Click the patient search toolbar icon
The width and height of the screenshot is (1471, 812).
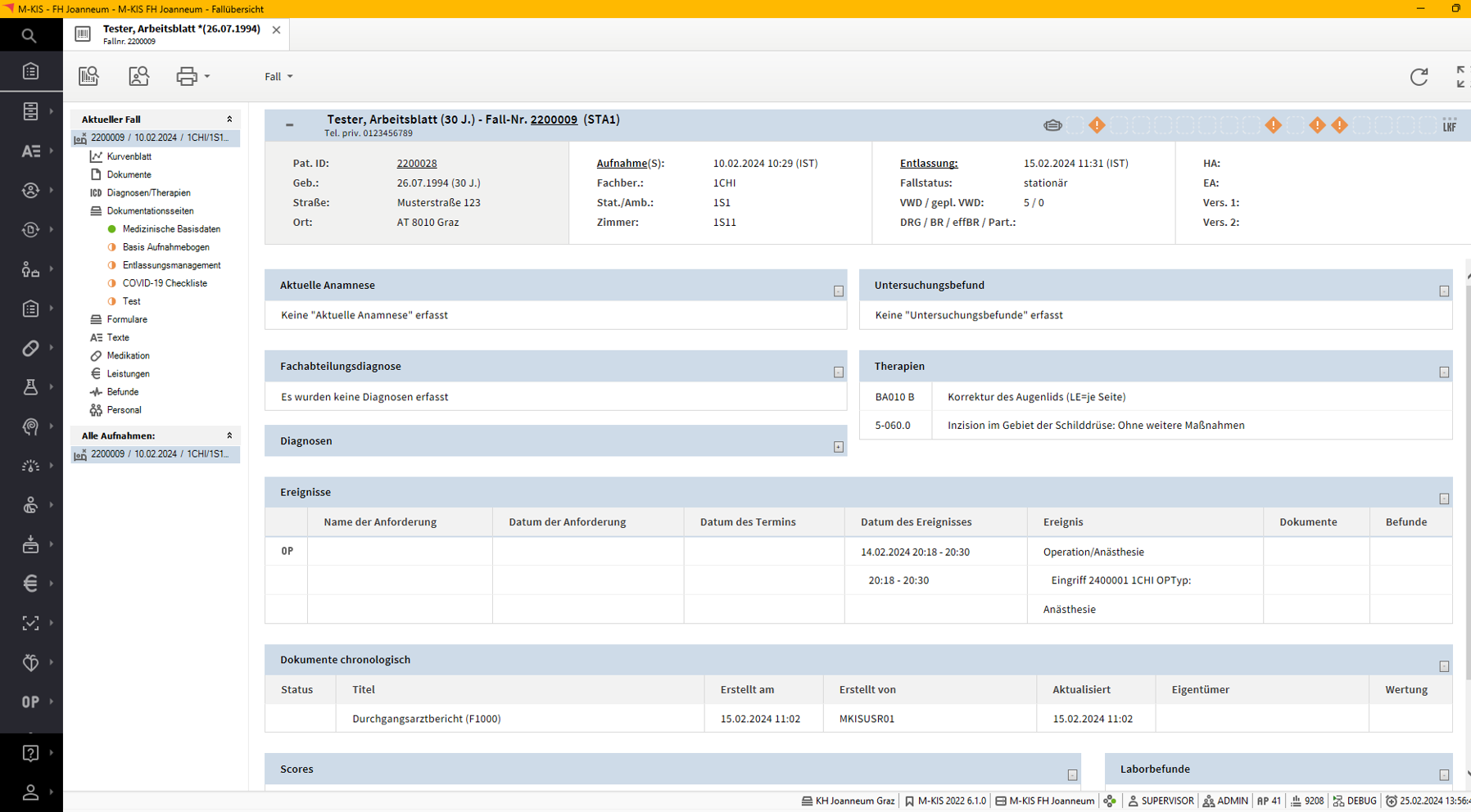tap(138, 76)
